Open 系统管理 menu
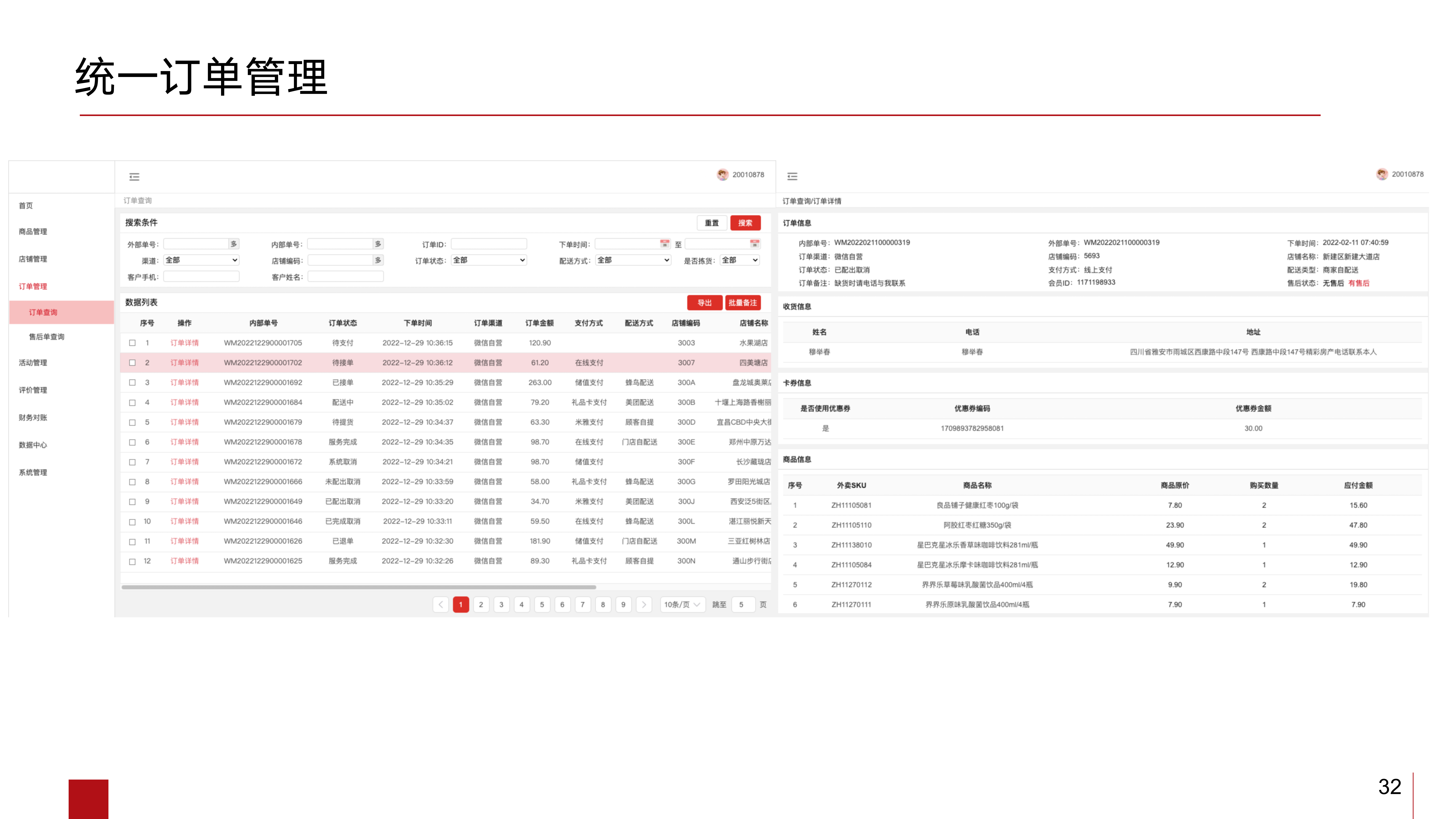Image resolution: width=1456 pixels, height=819 pixels. click(33, 472)
